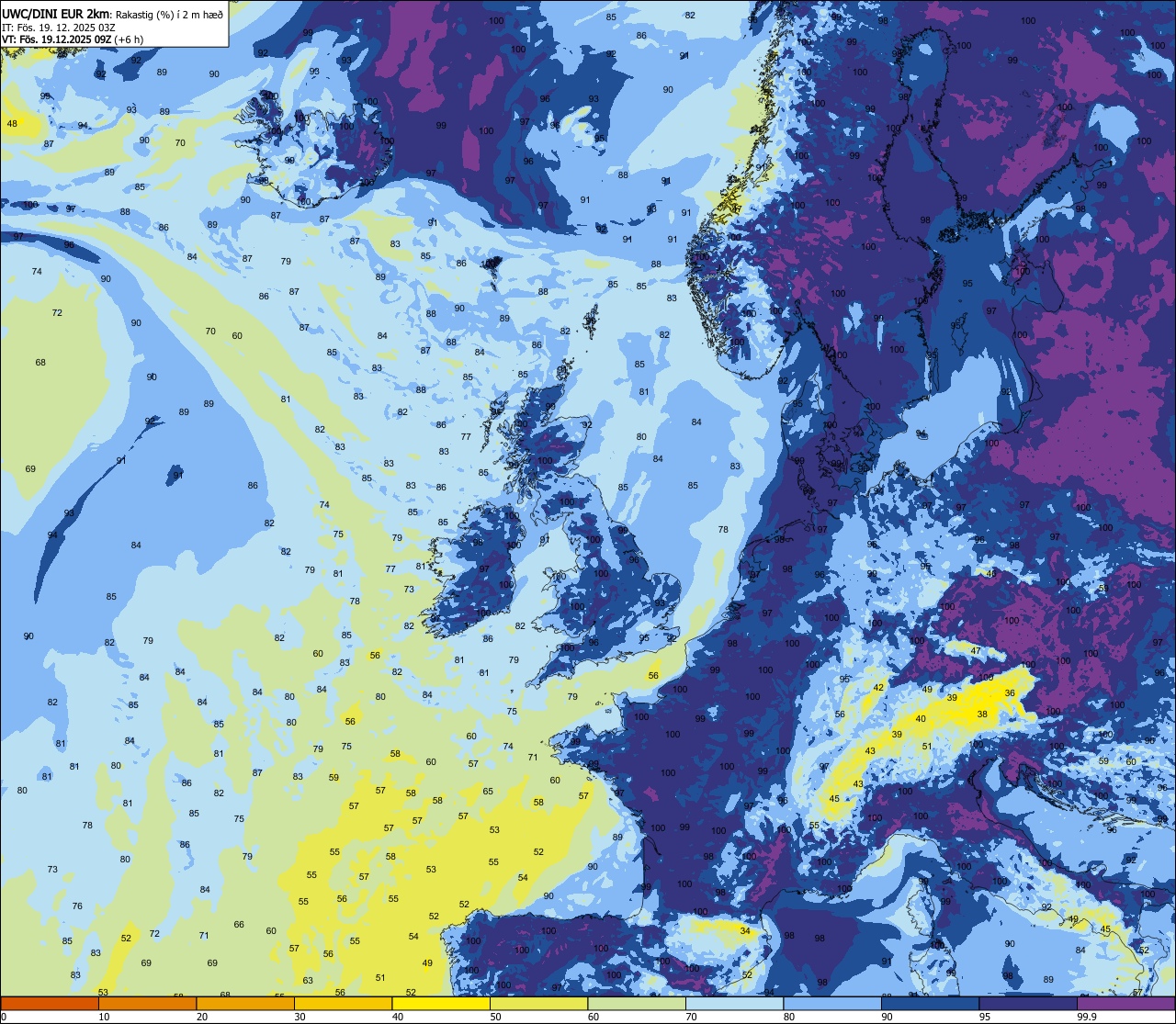
Task: Click the '99.9' tick label on the legend
Action: click(x=1087, y=1017)
